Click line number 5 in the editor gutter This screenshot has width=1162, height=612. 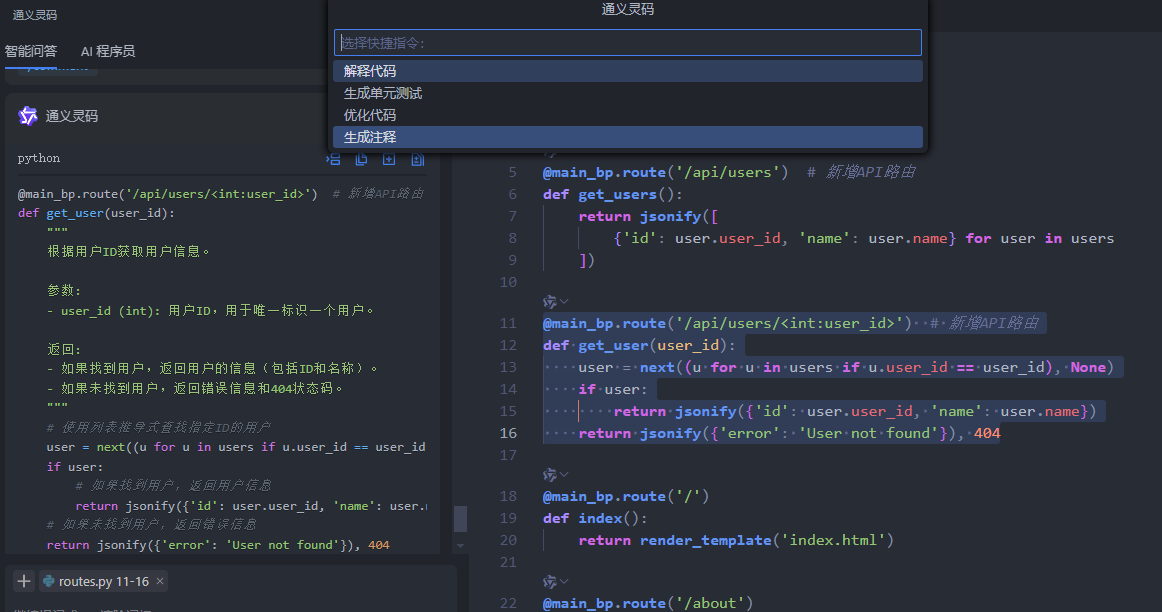pos(513,173)
